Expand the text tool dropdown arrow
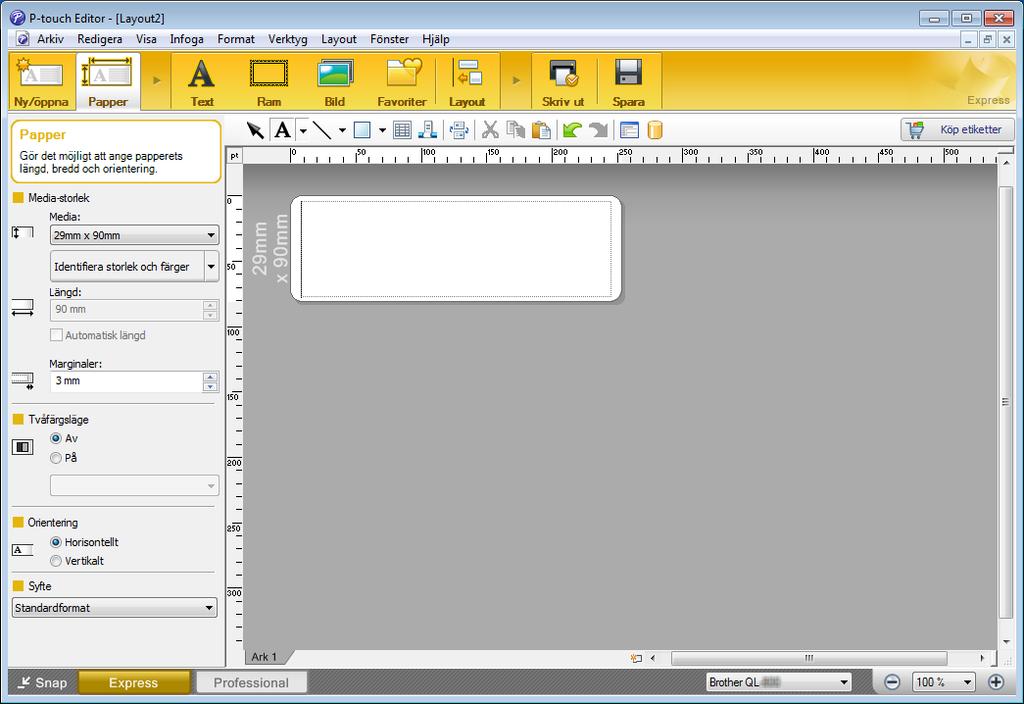Image resolution: width=1024 pixels, height=704 pixels. click(303, 131)
